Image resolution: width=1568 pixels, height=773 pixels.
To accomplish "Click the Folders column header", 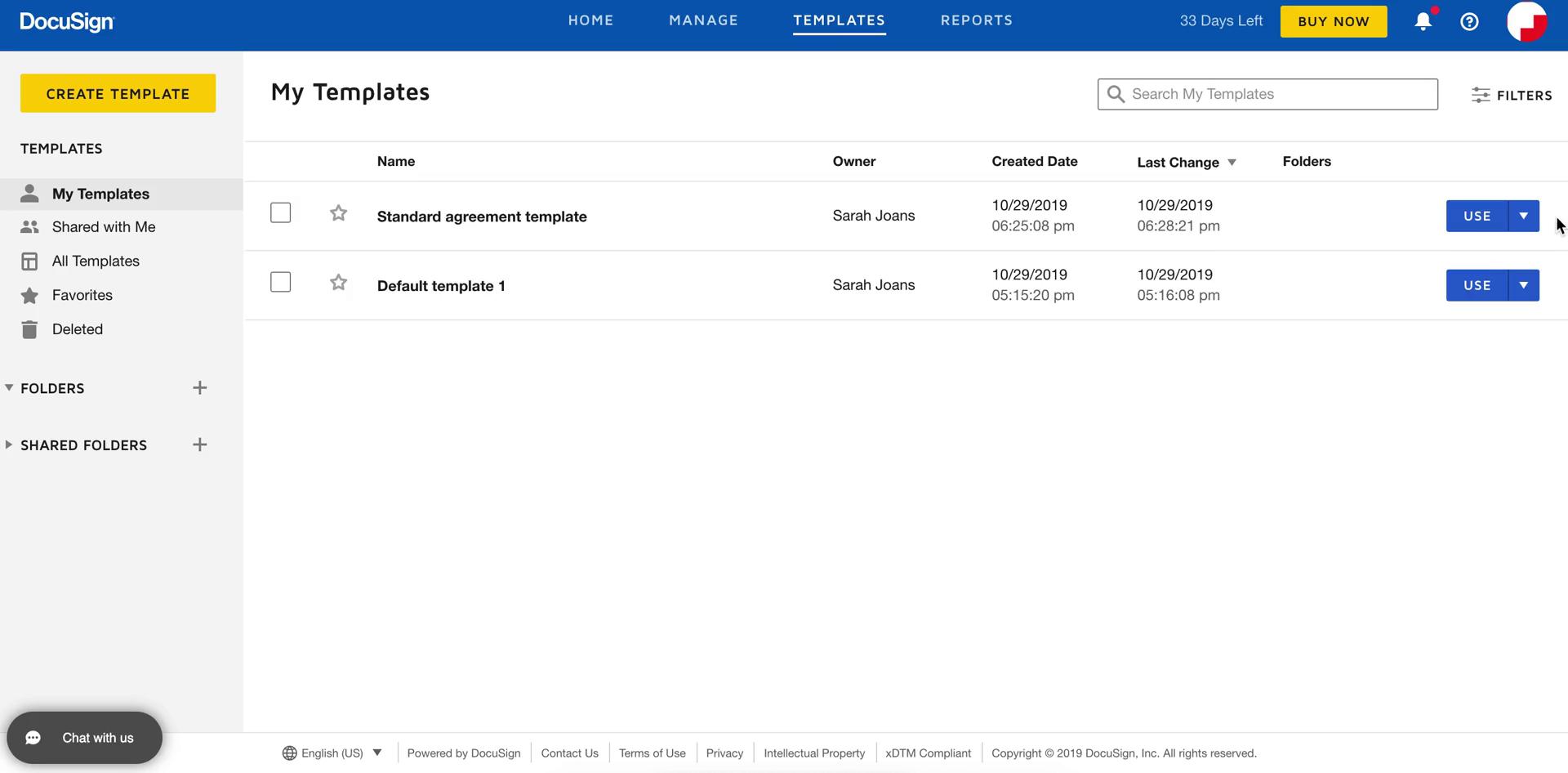I will [x=1307, y=161].
